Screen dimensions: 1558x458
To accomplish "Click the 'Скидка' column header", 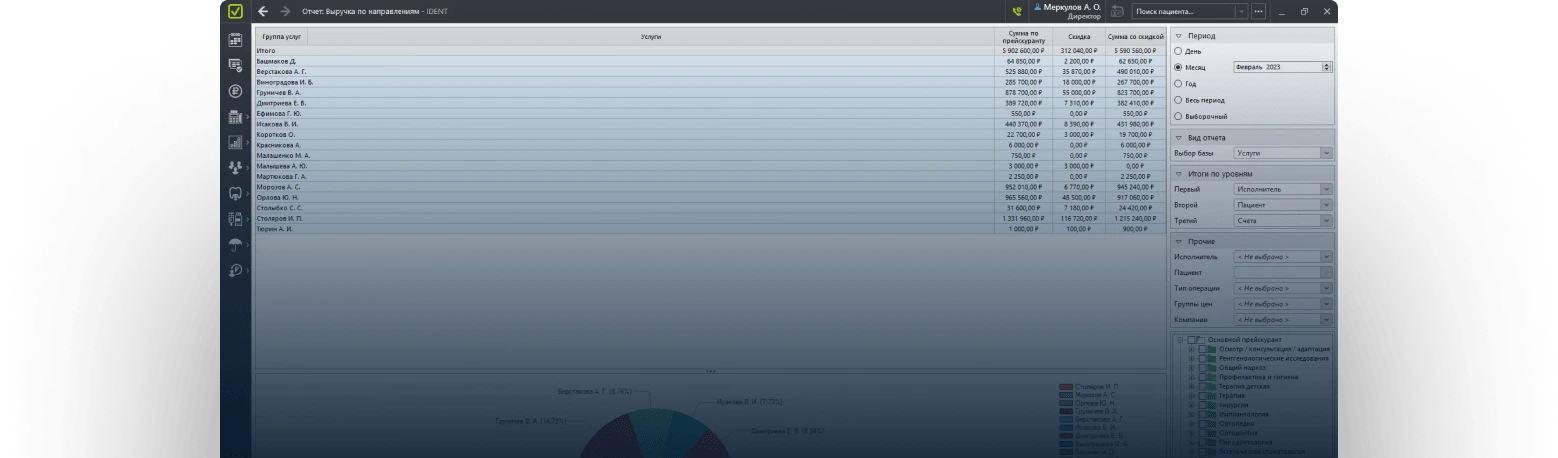I will pyautogui.click(x=1077, y=37).
